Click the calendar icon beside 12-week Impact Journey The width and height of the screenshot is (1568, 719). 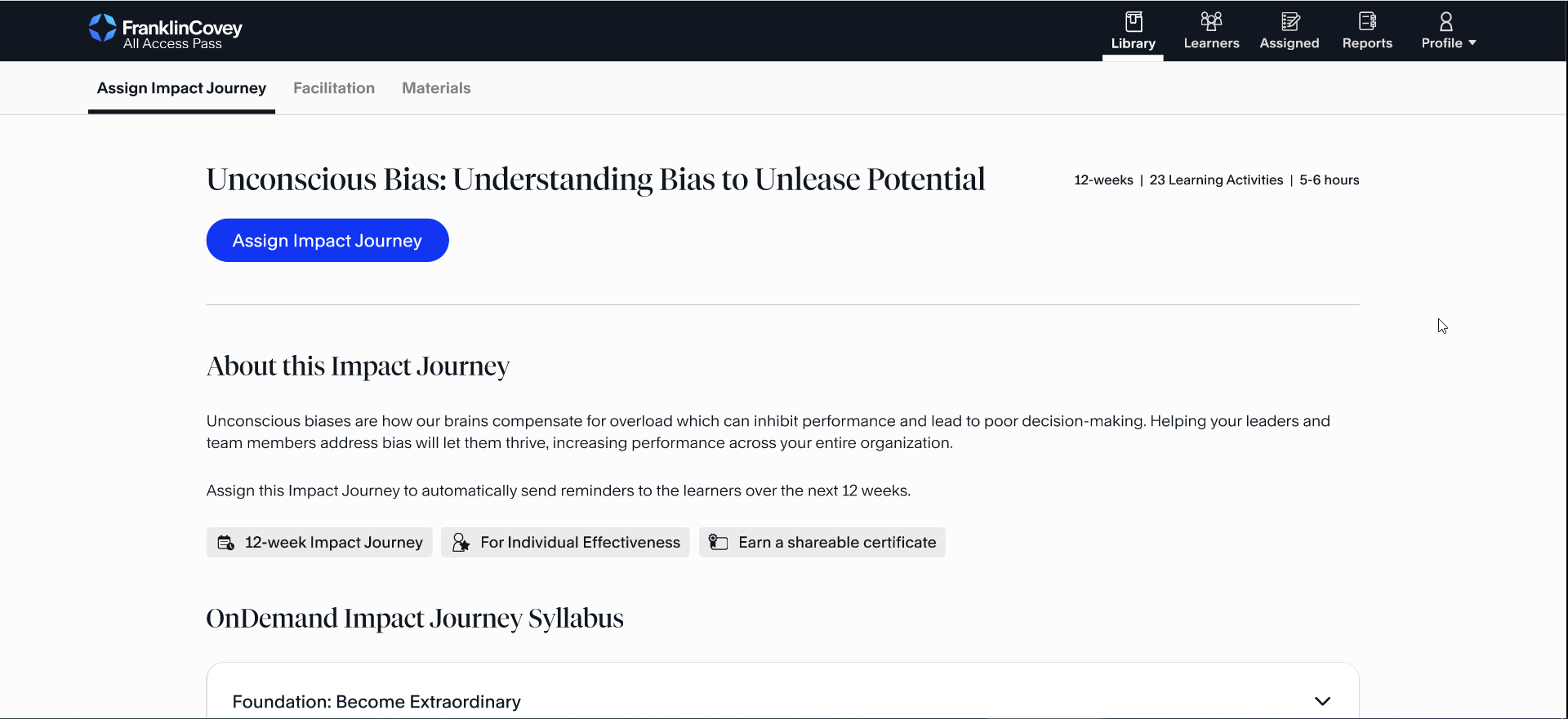click(225, 542)
